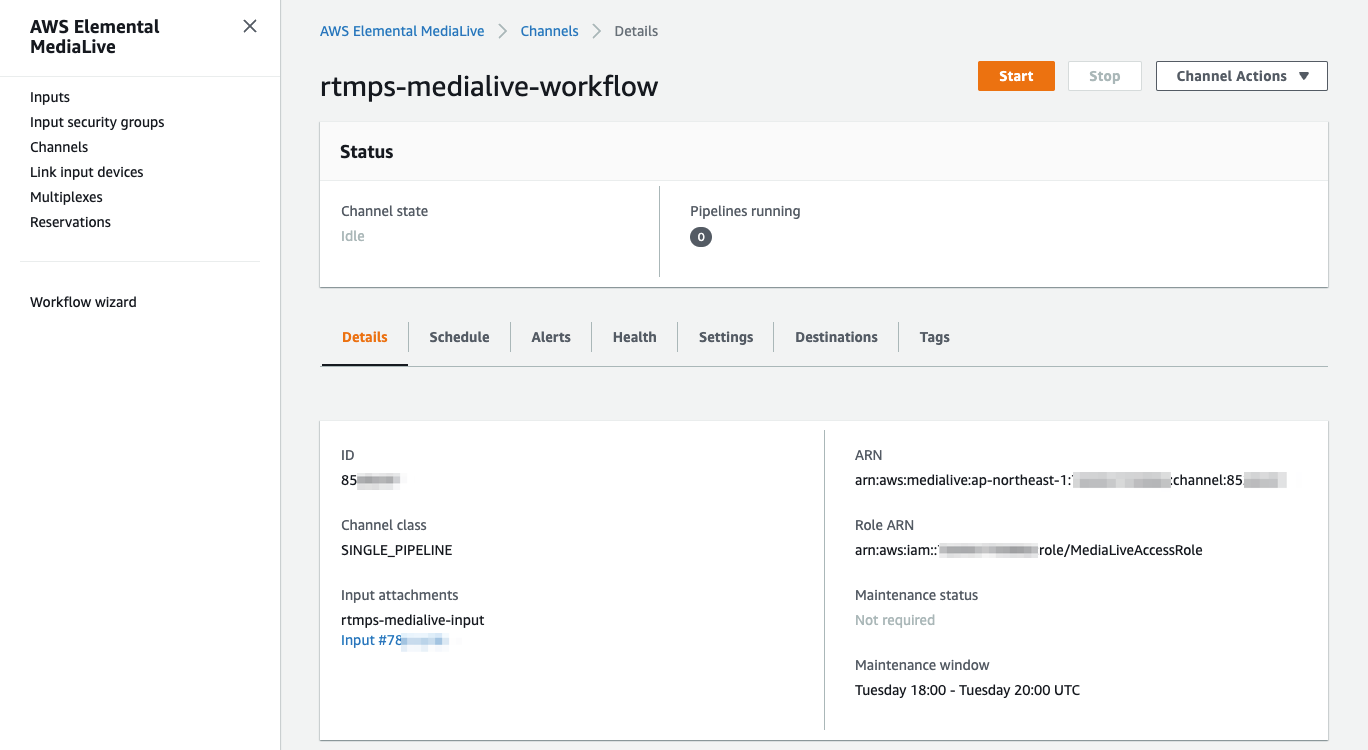Click the MediaLiveAccessRole Role ARN value
This screenshot has width=1368, height=750.
tap(1029, 550)
